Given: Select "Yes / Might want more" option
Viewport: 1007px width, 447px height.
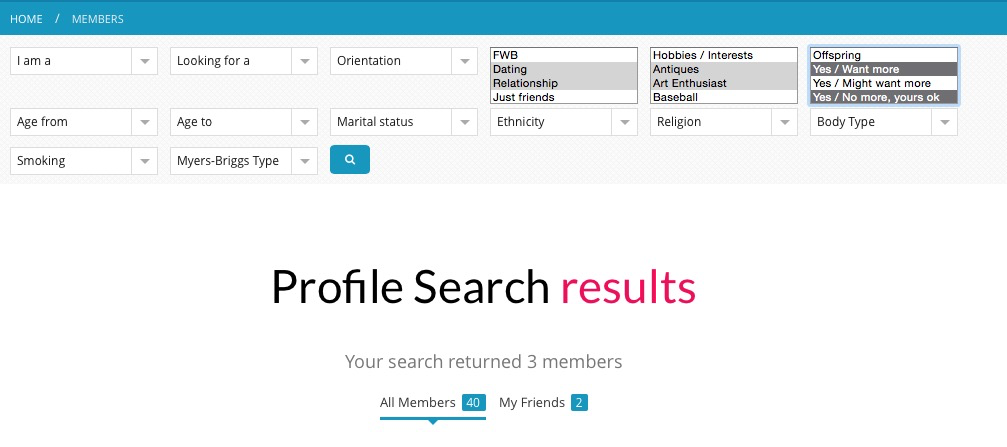Looking at the screenshot, I should coord(883,83).
